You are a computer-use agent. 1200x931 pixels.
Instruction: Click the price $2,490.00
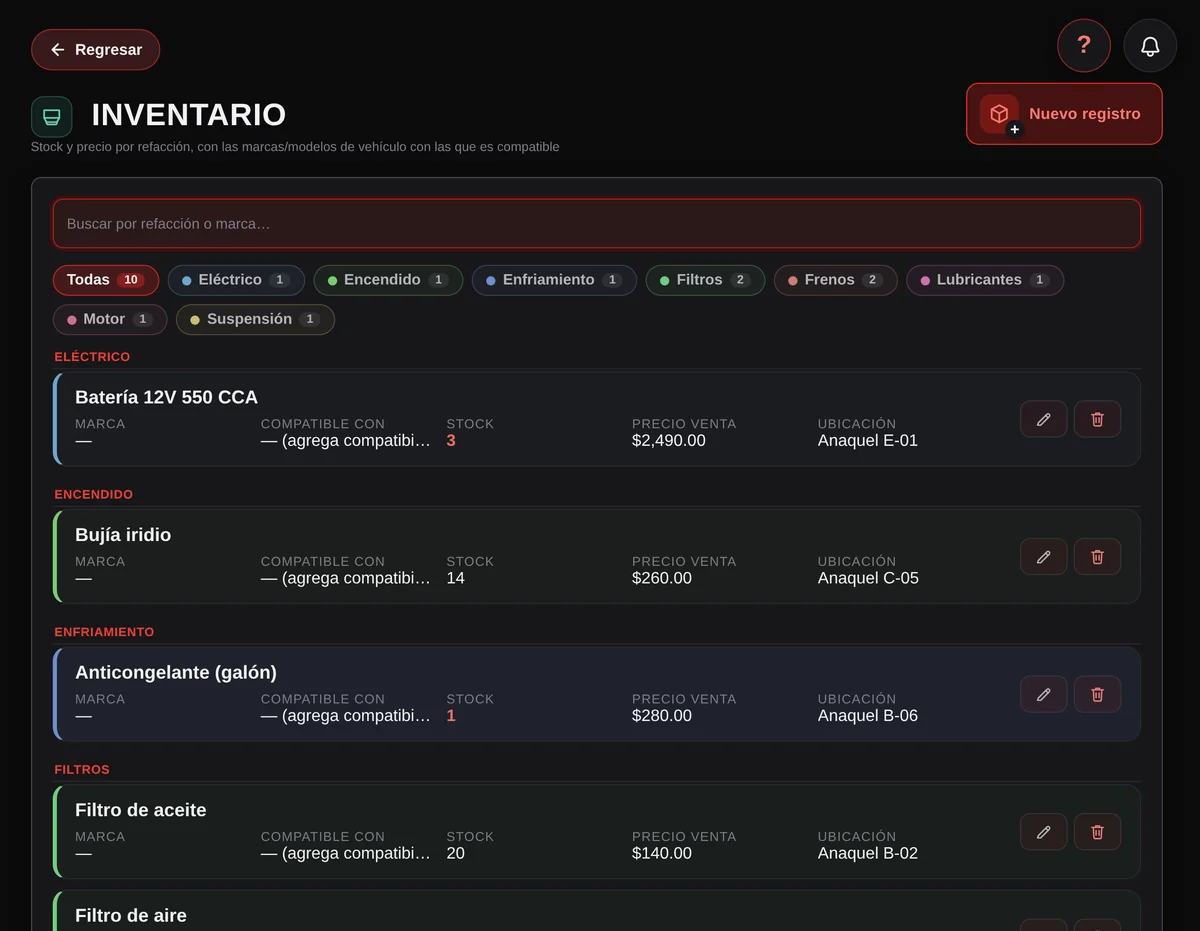(669, 440)
